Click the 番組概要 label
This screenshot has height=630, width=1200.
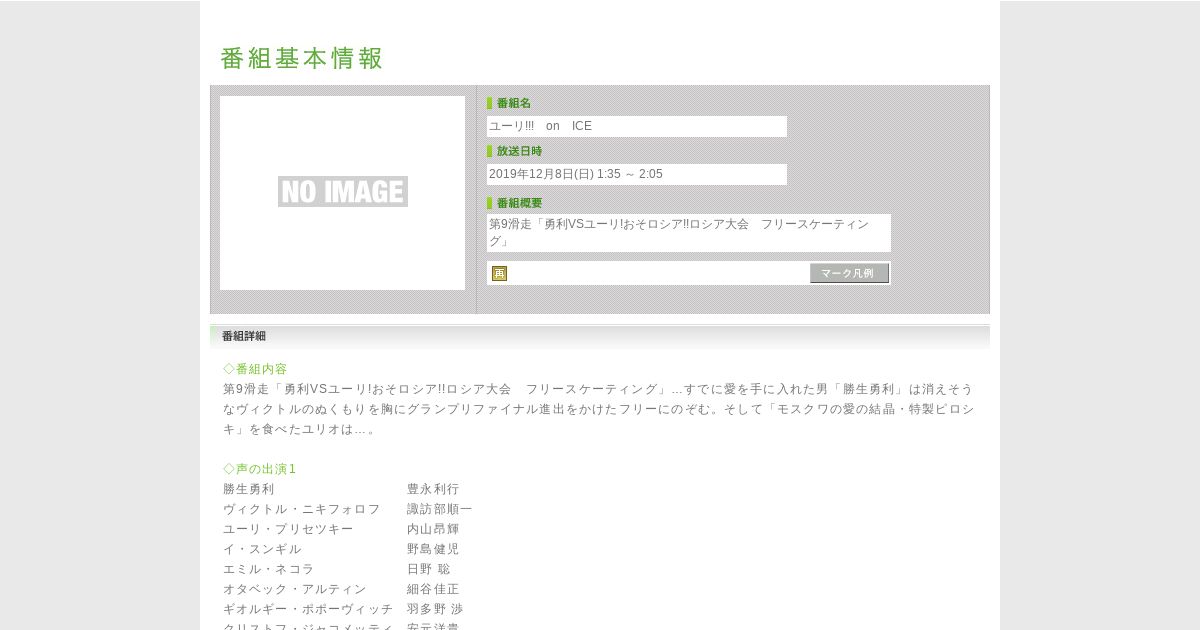[519, 203]
